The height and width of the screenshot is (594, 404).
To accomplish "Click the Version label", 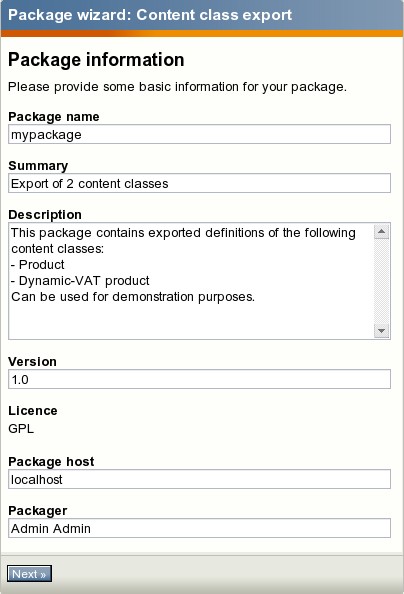I will [33, 361].
